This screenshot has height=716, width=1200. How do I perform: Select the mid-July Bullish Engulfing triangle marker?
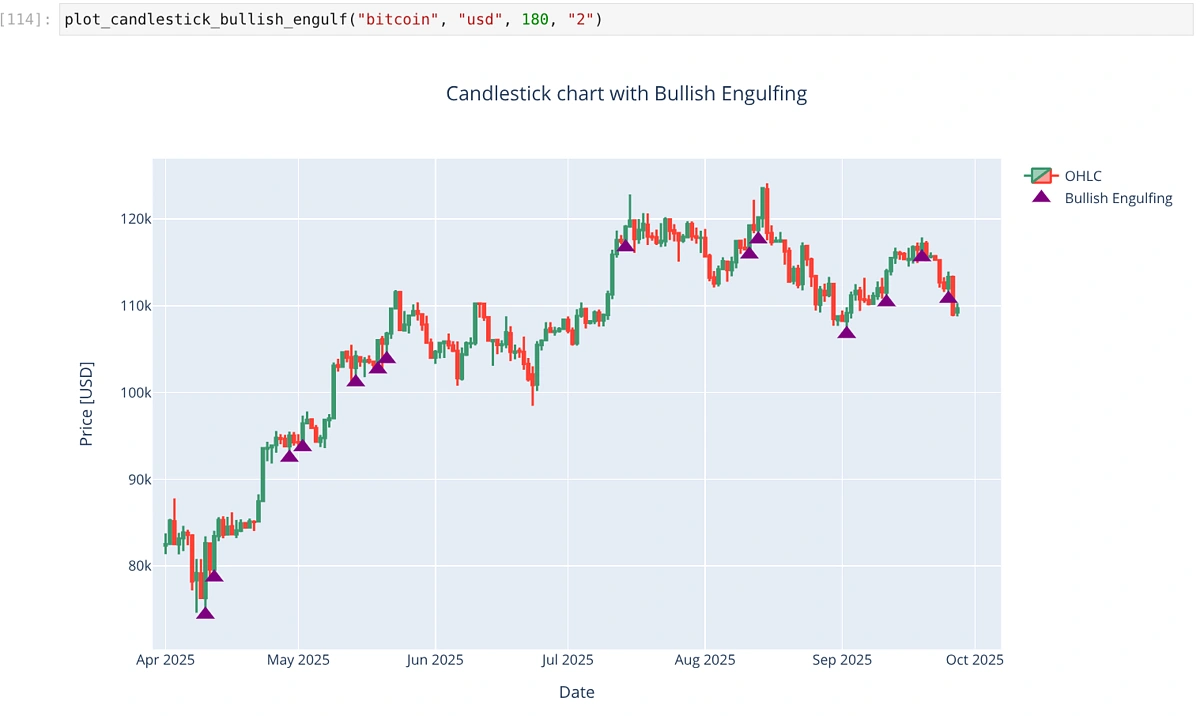[x=626, y=245]
